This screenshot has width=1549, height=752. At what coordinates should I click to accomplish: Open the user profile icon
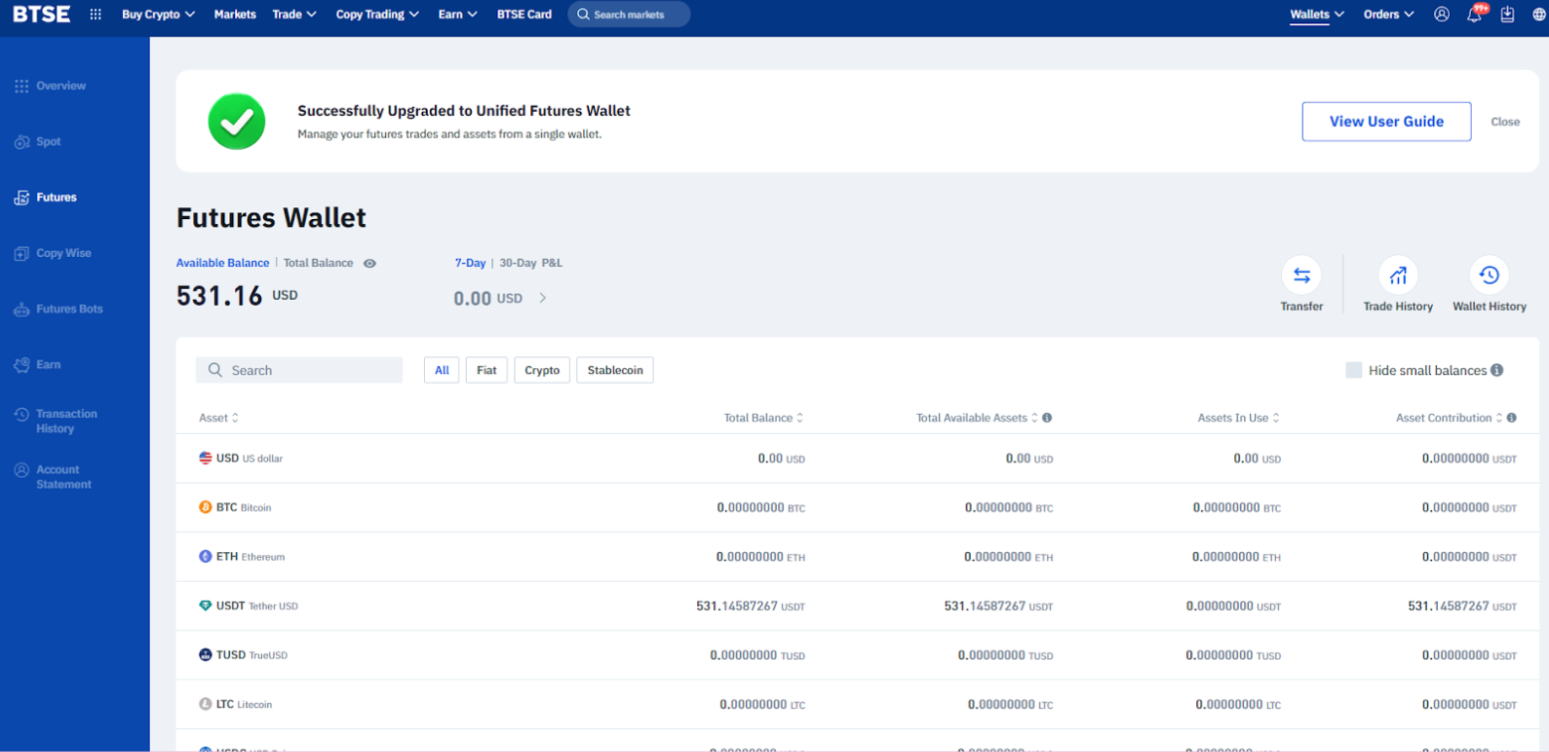pyautogui.click(x=1441, y=15)
